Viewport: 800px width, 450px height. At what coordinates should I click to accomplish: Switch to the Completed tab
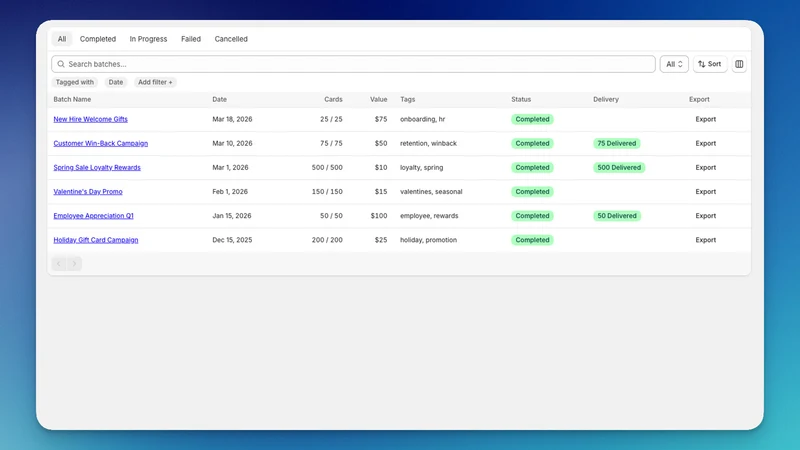click(x=98, y=39)
